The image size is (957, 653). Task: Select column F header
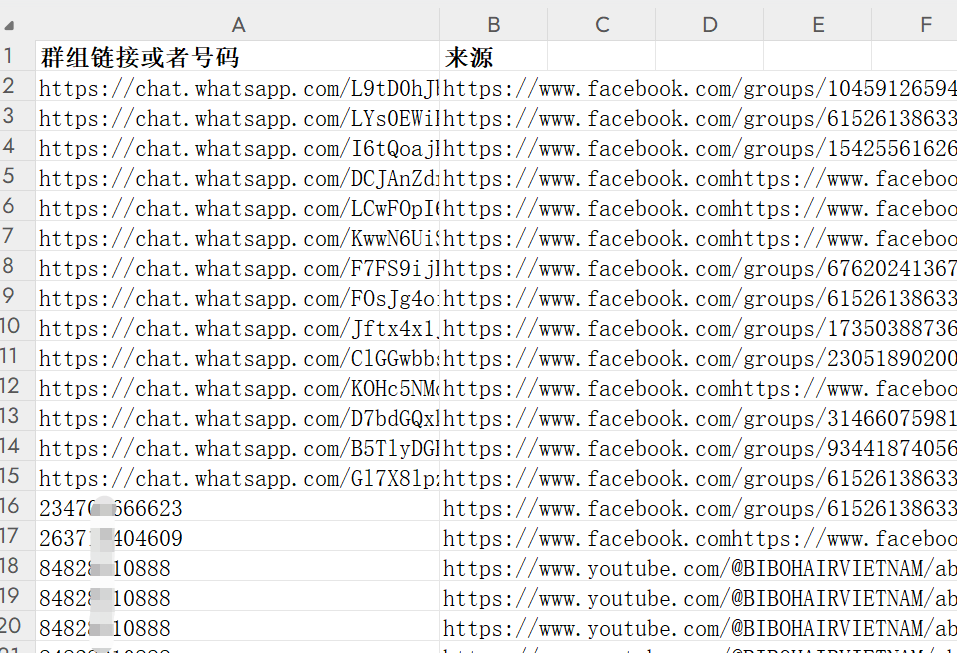click(915, 25)
